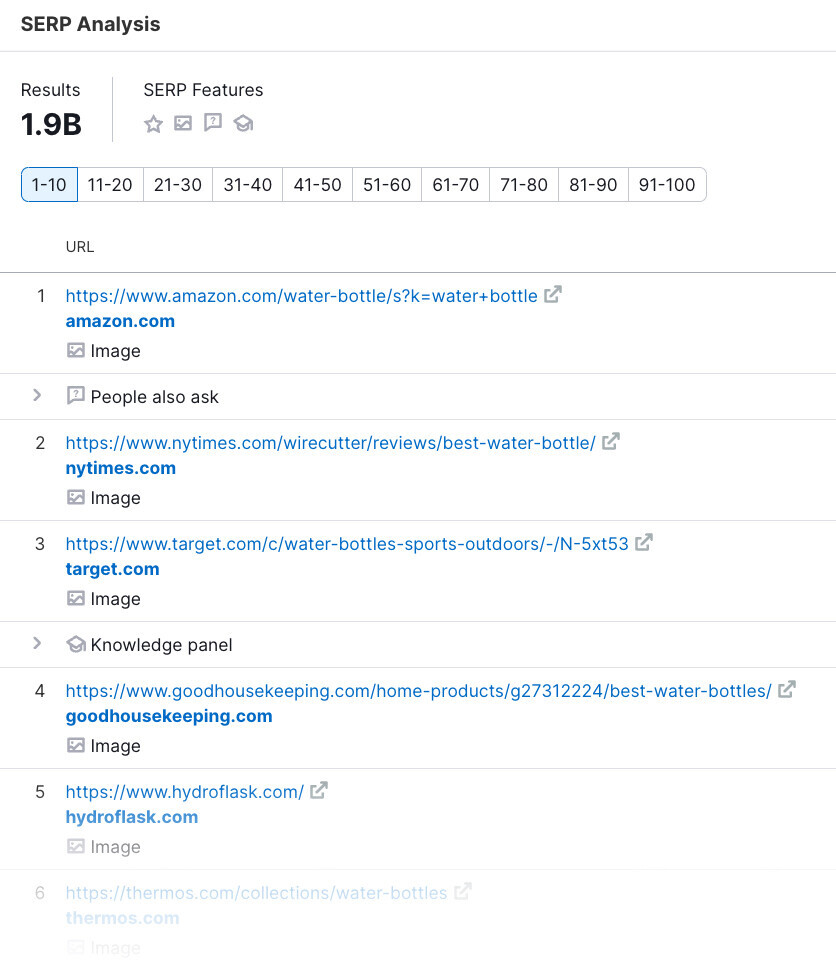
Task: Click the Image icon on the target.com result
Action: tap(75, 598)
